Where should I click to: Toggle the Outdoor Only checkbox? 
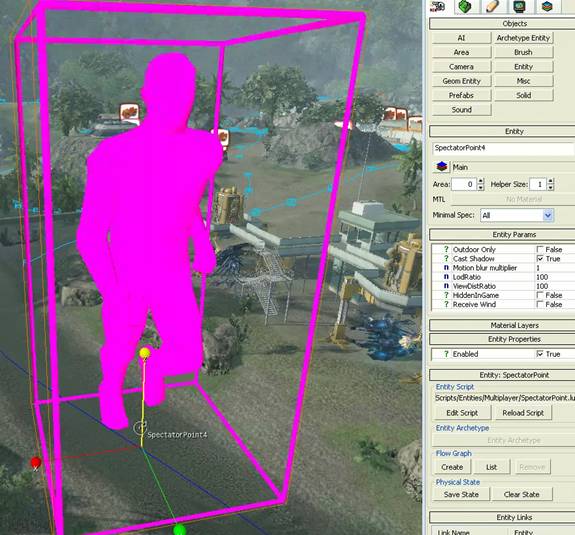pyautogui.click(x=540, y=249)
